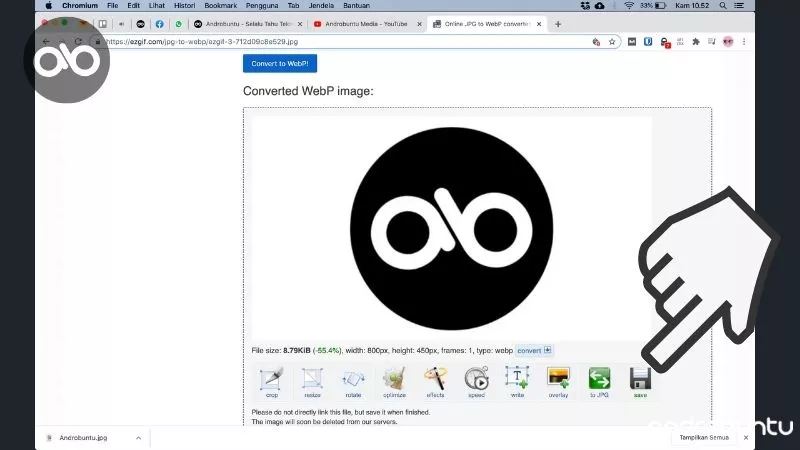Open Spotlight search in menu bar
Viewport: 800px width, 450px height.
(723, 6)
